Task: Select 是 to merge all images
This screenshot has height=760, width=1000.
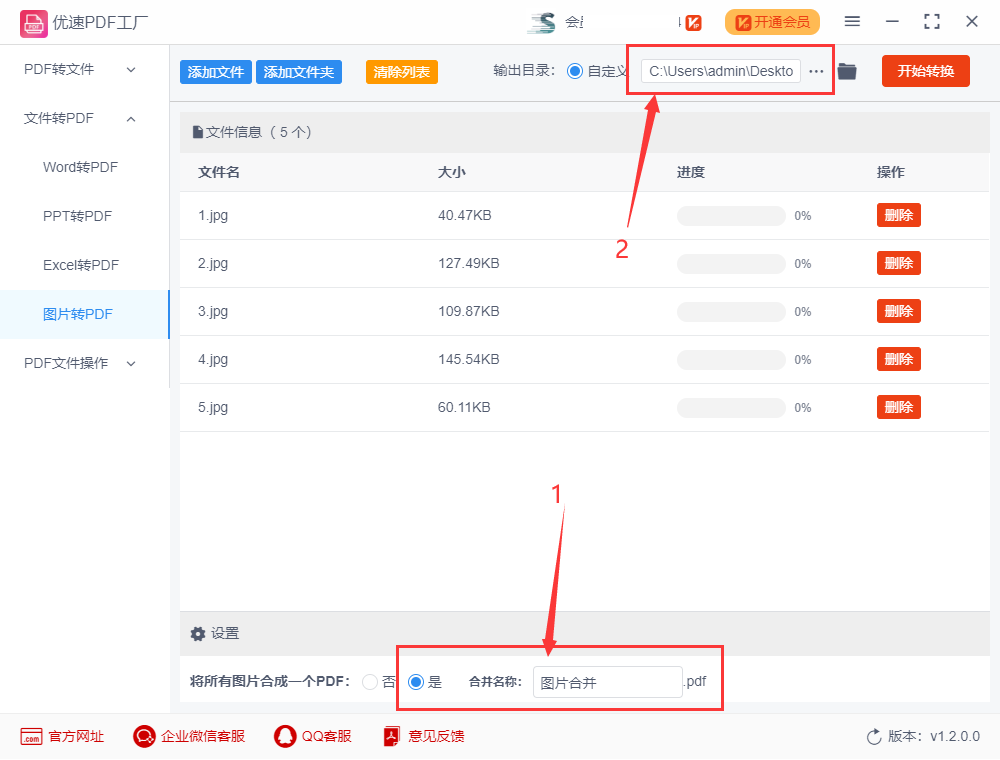Action: 416,682
